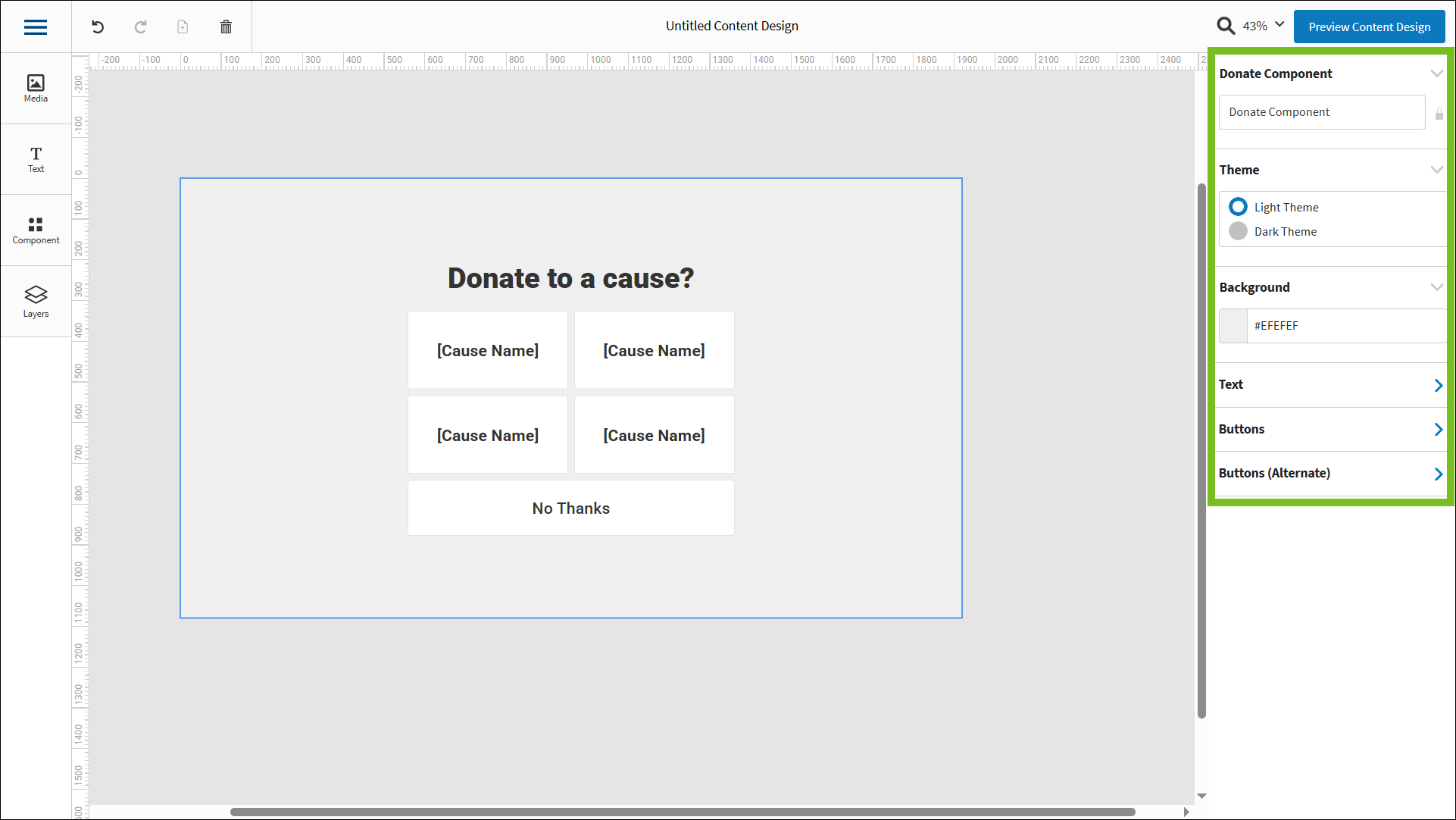
Task: Toggle the component name lock
Action: (x=1440, y=114)
